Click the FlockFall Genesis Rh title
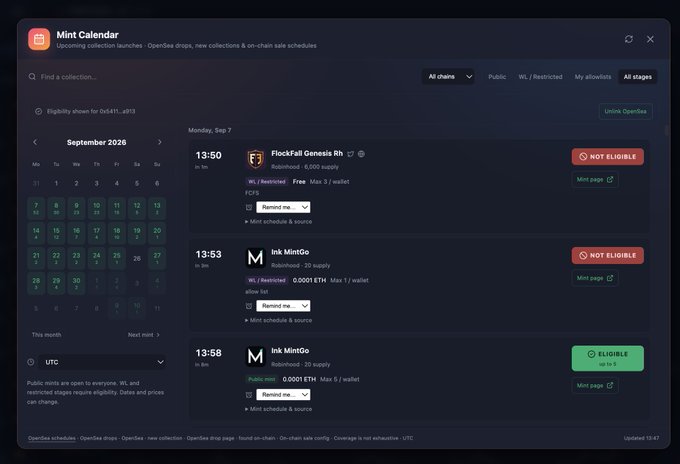Image resolution: width=680 pixels, height=464 pixels. [307, 154]
